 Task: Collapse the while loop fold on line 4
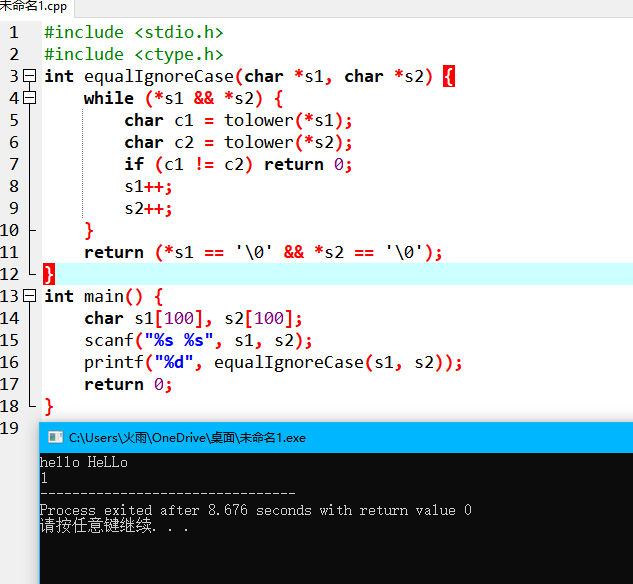point(29,98)
